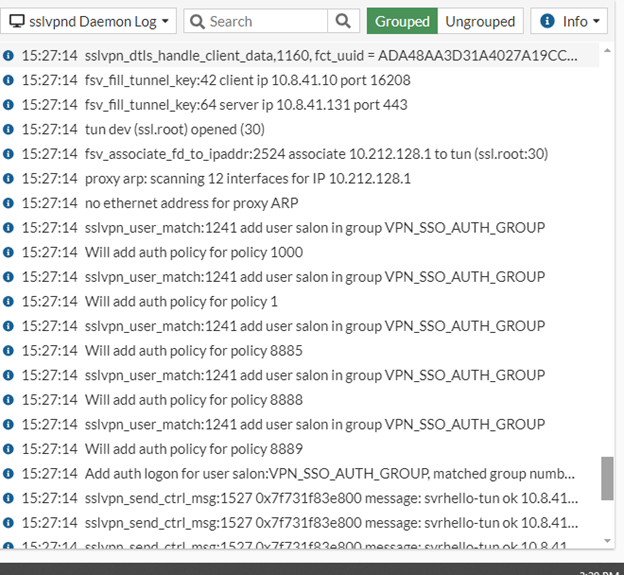Switch log view to Grouped
624x575 pixels.
(402, 21)
